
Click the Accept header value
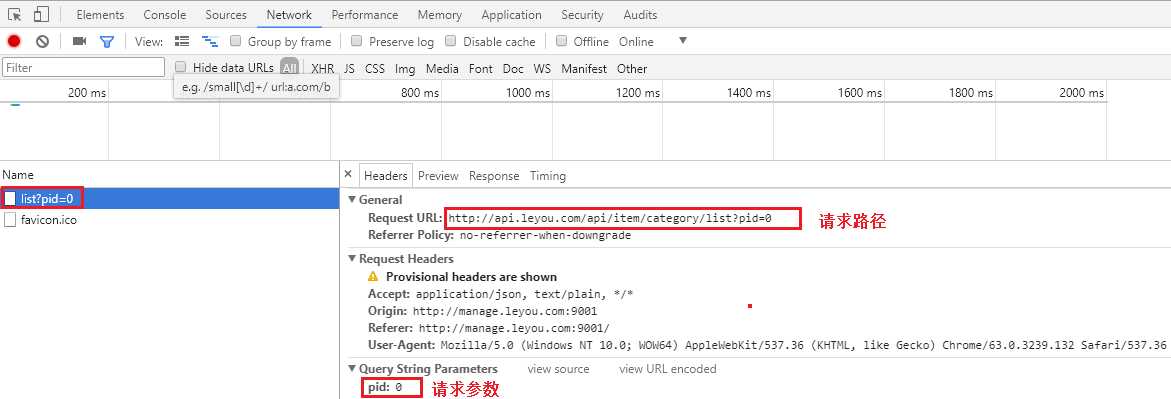coord(524,294)
